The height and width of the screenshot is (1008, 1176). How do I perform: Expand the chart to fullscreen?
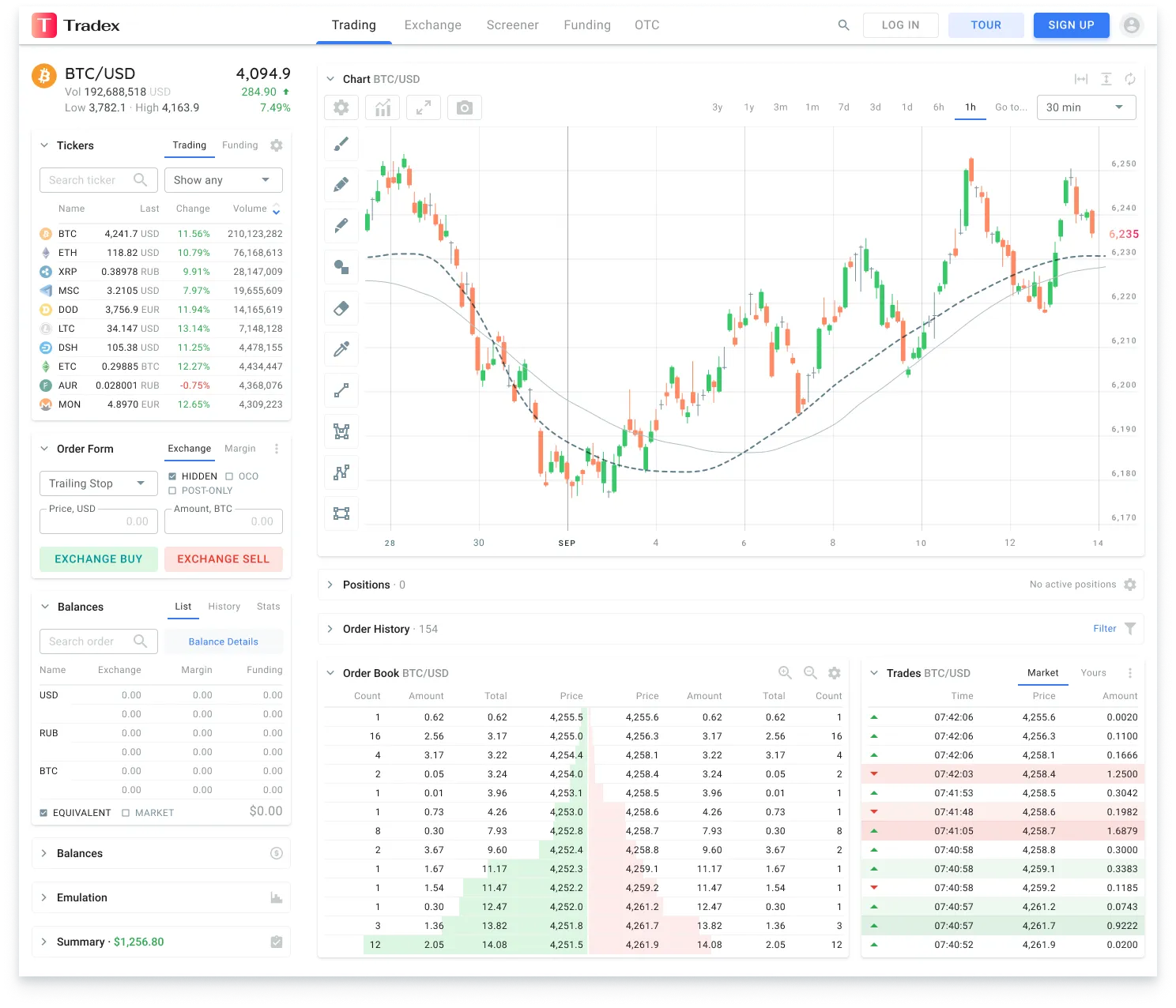coord(423,107)
